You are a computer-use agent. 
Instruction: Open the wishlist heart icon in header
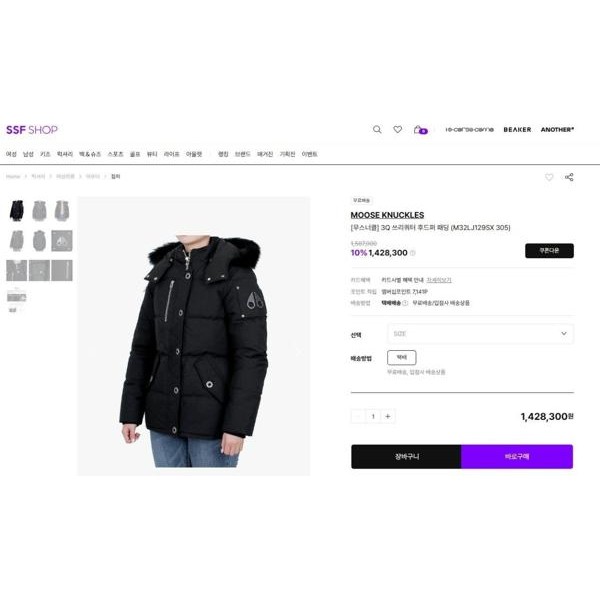tap(398, 129)
